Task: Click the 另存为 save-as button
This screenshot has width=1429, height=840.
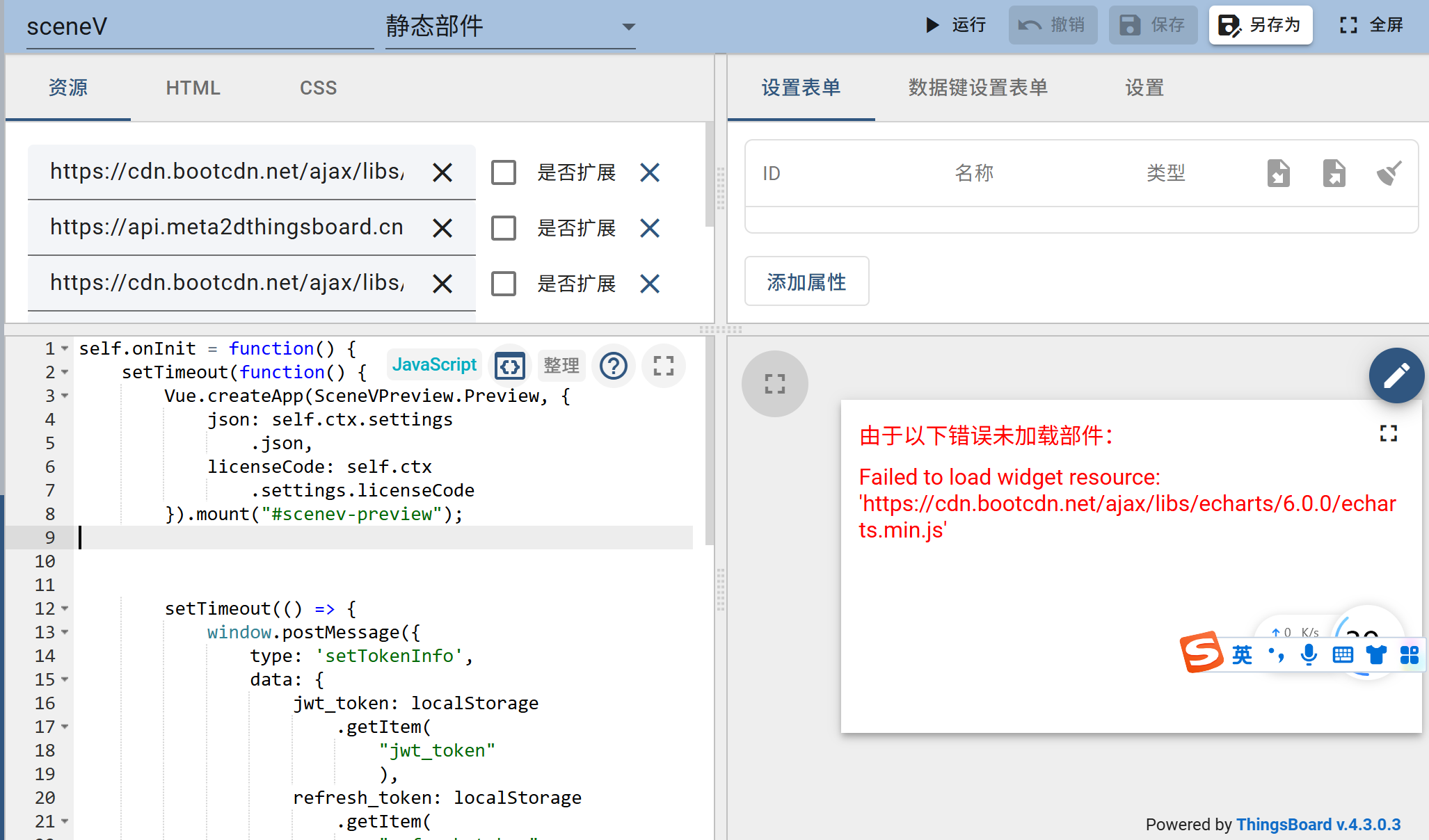Action: pos(1260,25)
